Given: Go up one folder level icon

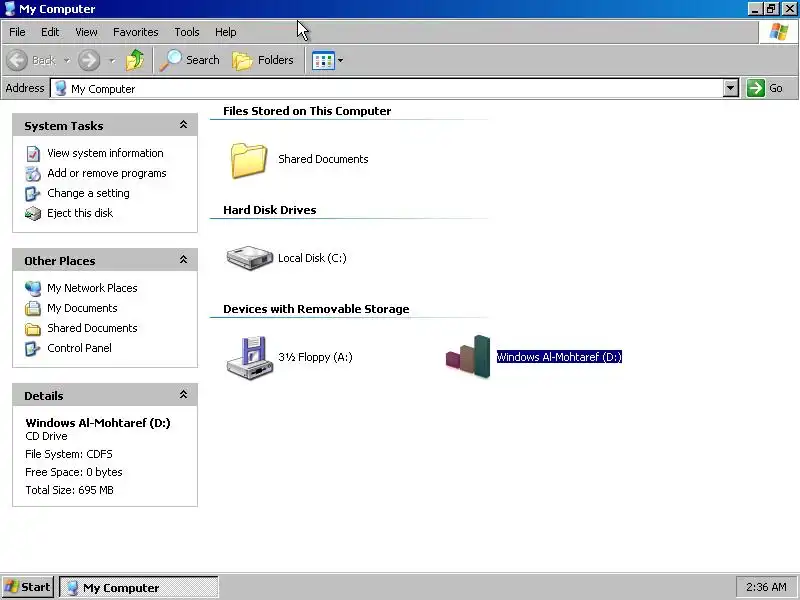Looking at the screenshot, I should click(x=135, y=60).
